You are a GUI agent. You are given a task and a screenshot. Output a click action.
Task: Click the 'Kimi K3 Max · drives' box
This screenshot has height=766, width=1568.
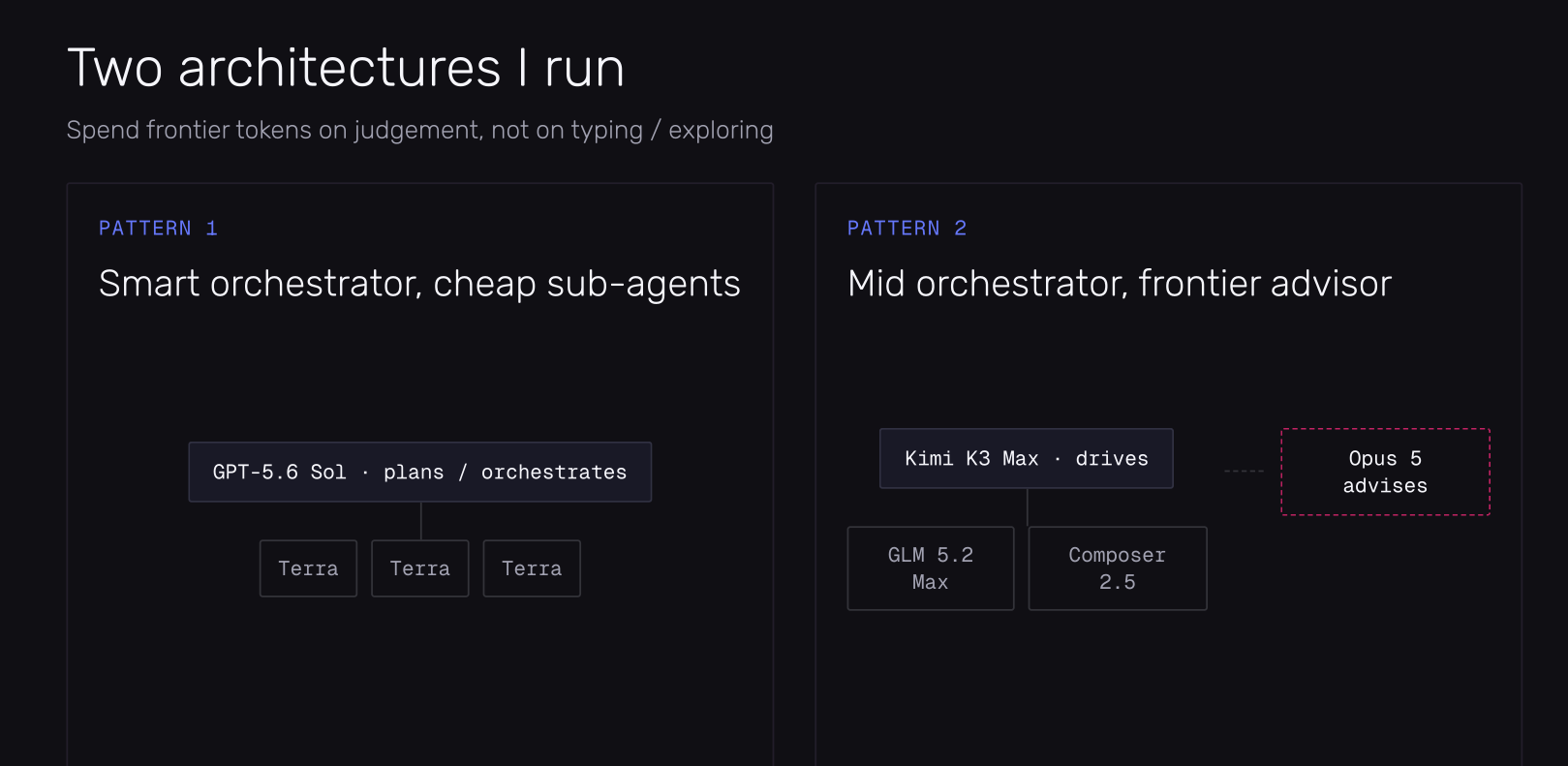click(1027, 459)
